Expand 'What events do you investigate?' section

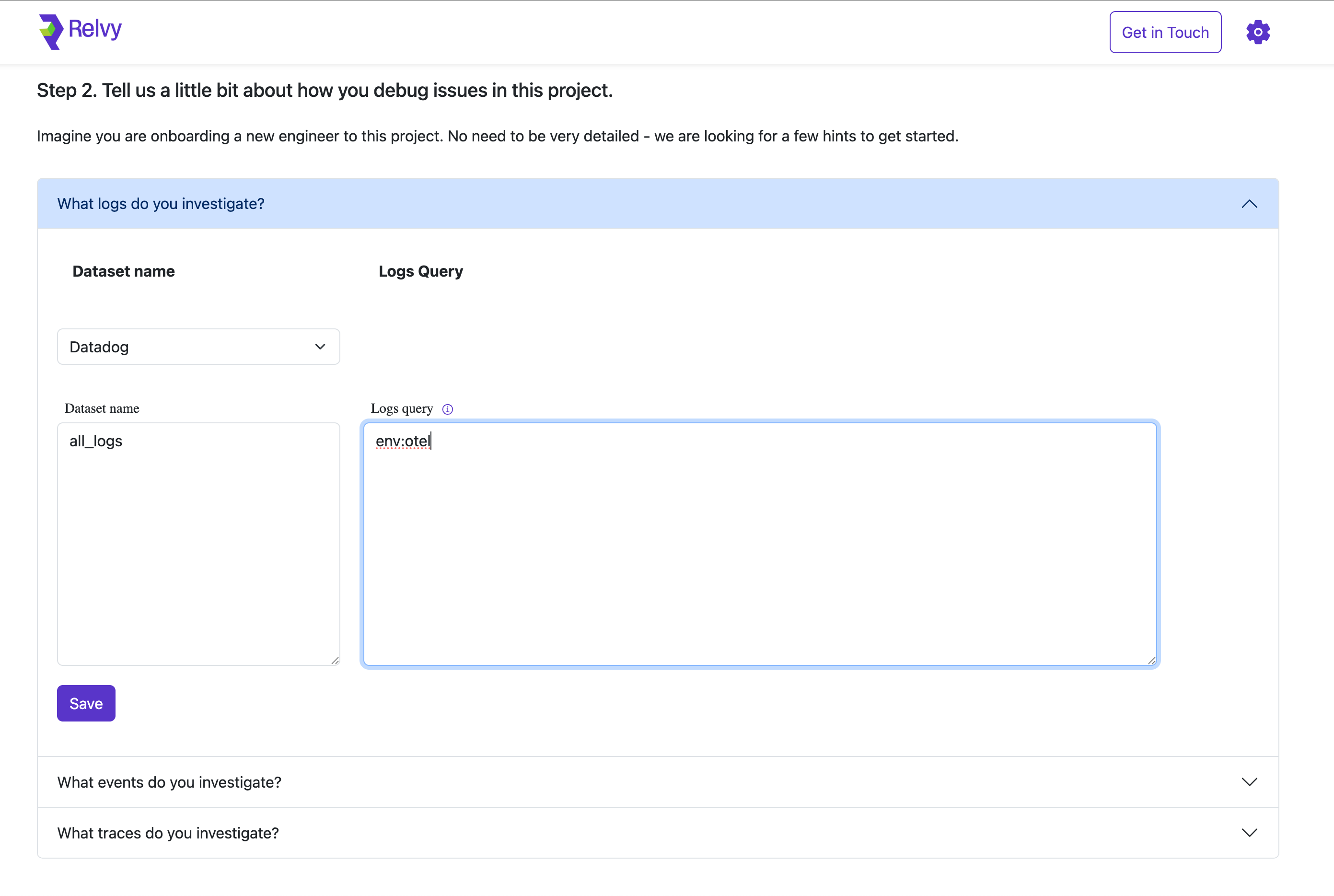[x=169, y=782]
